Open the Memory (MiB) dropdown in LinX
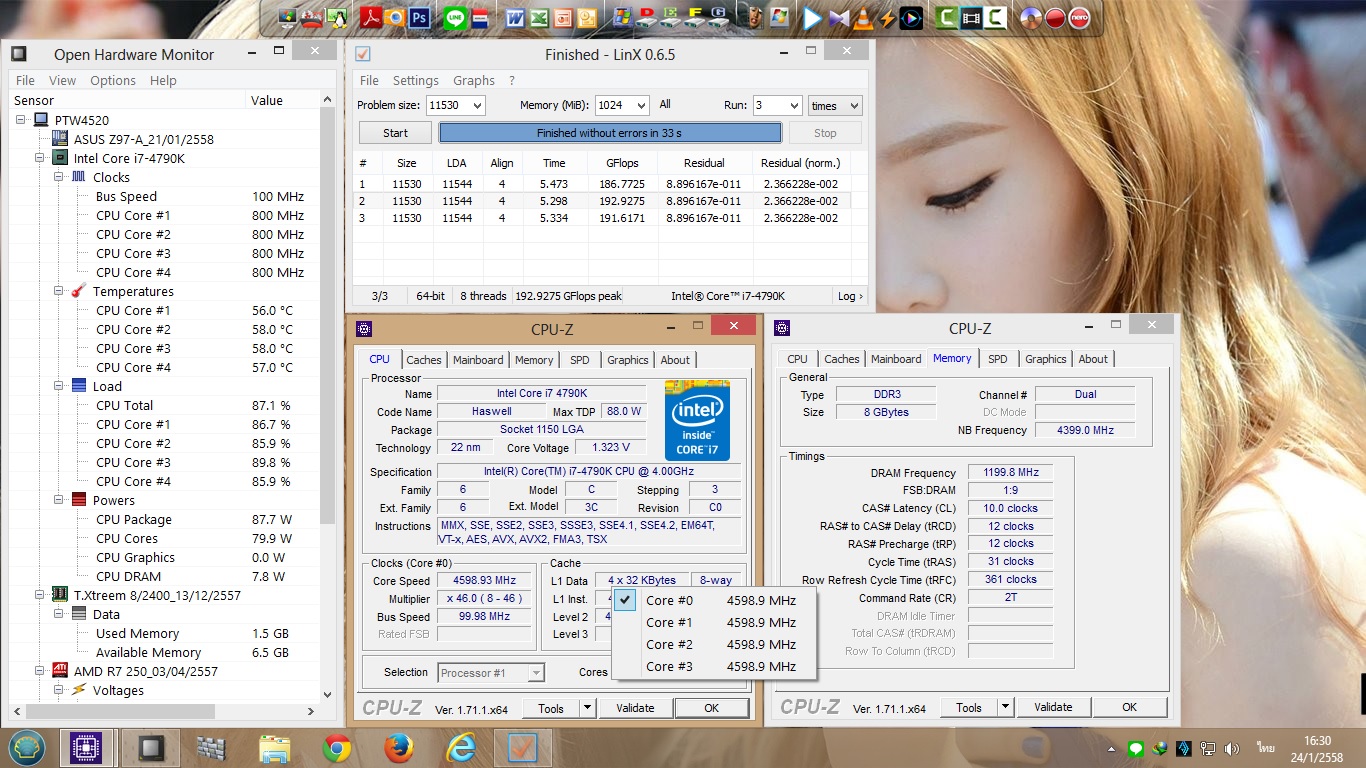 pos(640,106)
